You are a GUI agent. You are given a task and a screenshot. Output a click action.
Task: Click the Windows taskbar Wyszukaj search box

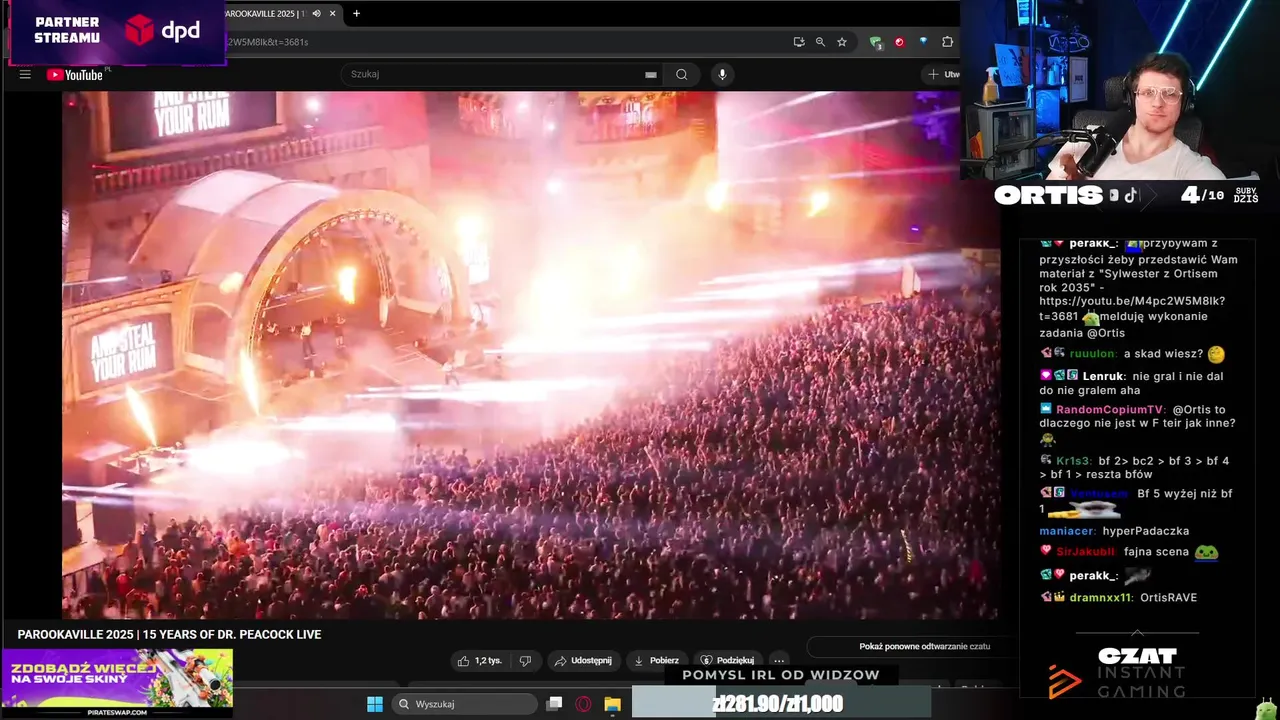pyautogui.click(x=464, y=704)
